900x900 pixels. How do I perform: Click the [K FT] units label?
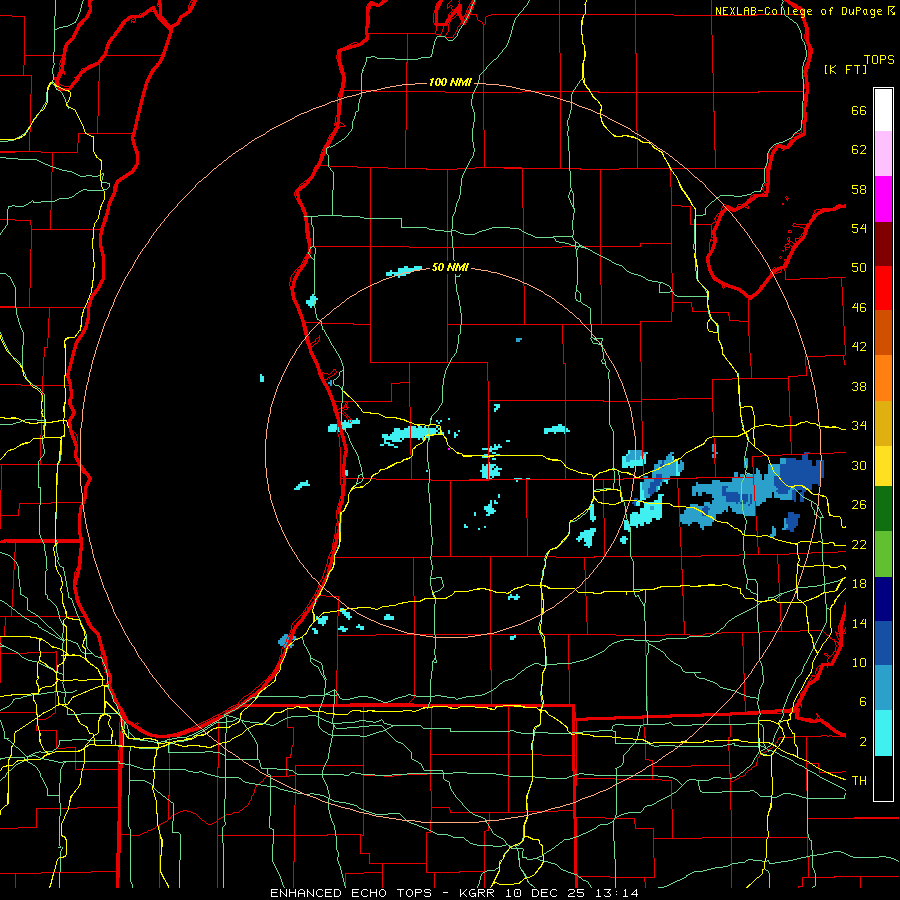[x=845, y=69]
